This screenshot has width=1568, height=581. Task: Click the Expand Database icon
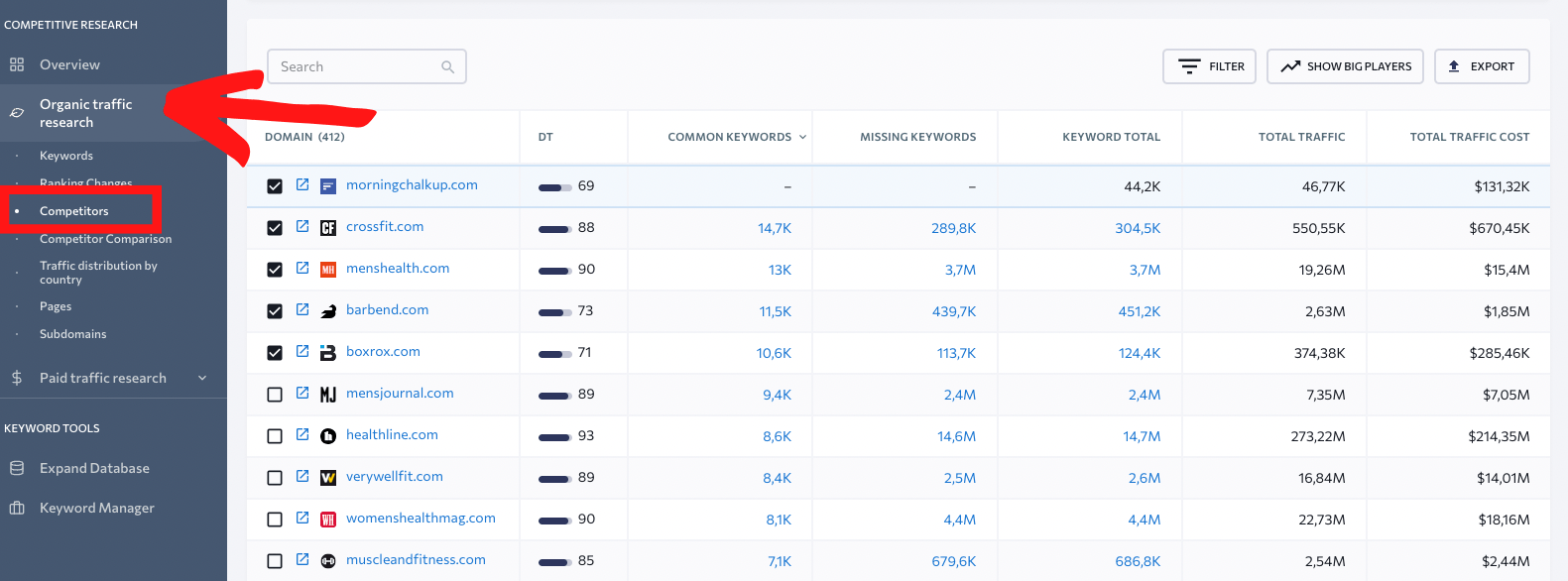(17, 468)
